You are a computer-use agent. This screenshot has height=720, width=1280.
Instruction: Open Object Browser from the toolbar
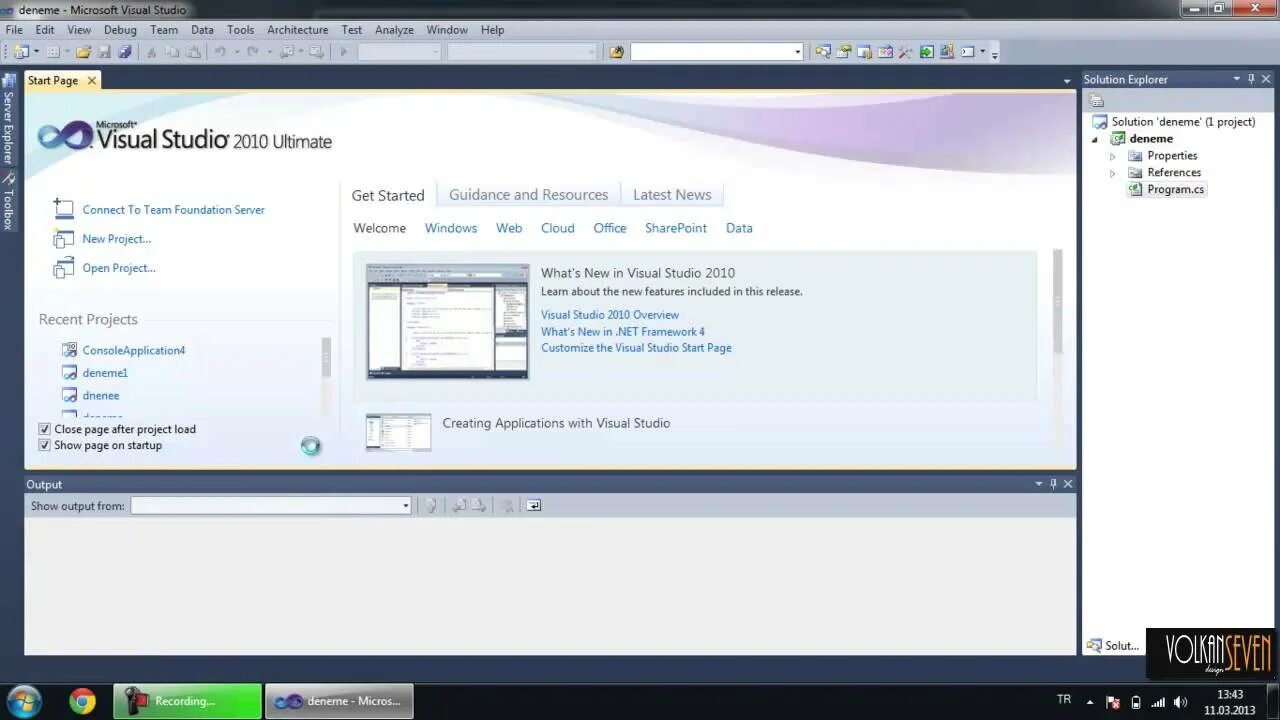click(885, 52)
